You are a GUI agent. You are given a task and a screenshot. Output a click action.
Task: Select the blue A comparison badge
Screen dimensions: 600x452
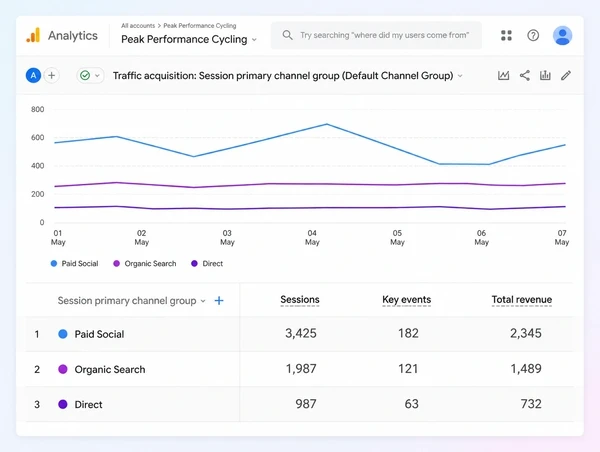[33, 75]
